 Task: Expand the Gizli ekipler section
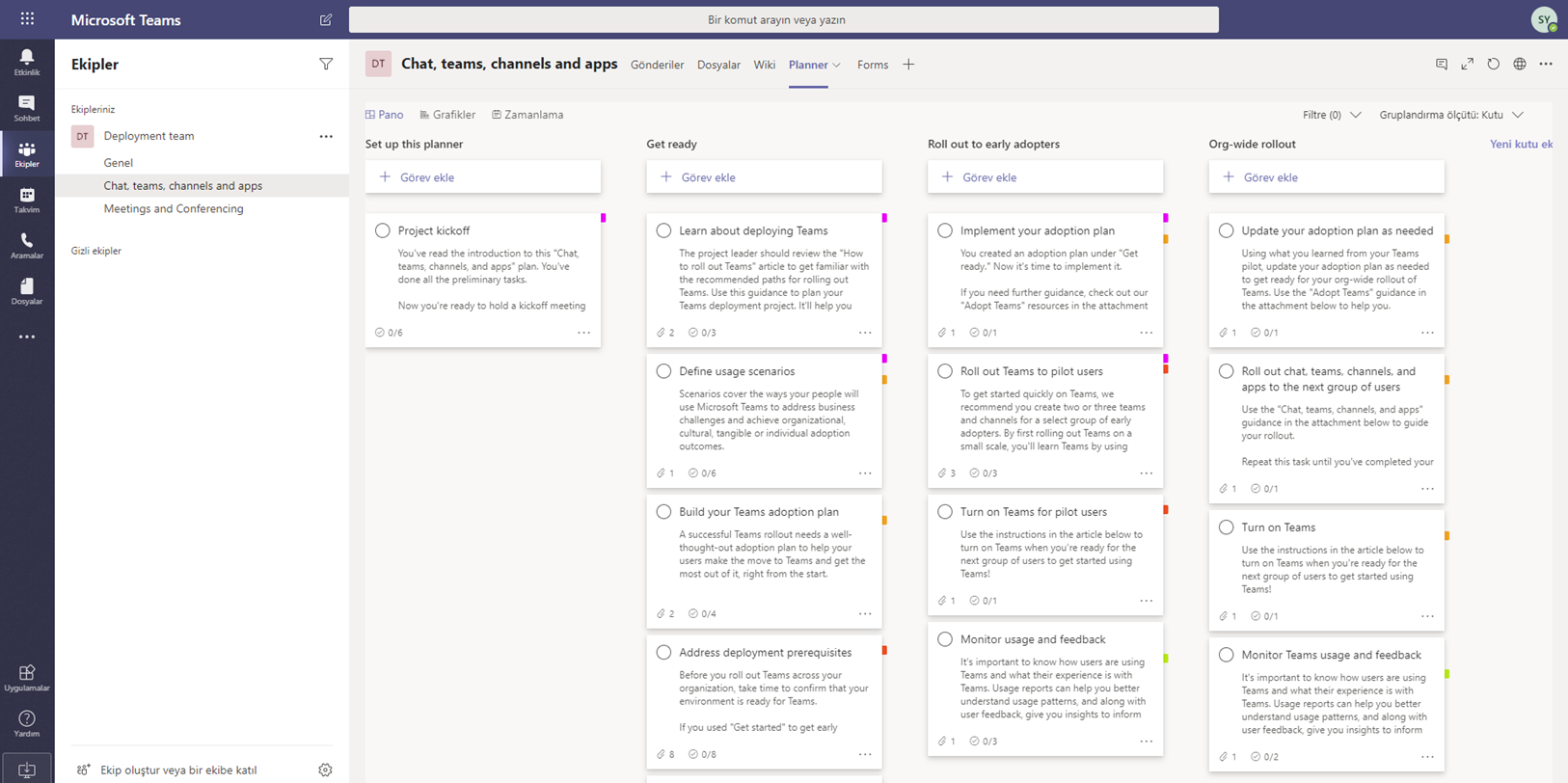coord(96,251)
